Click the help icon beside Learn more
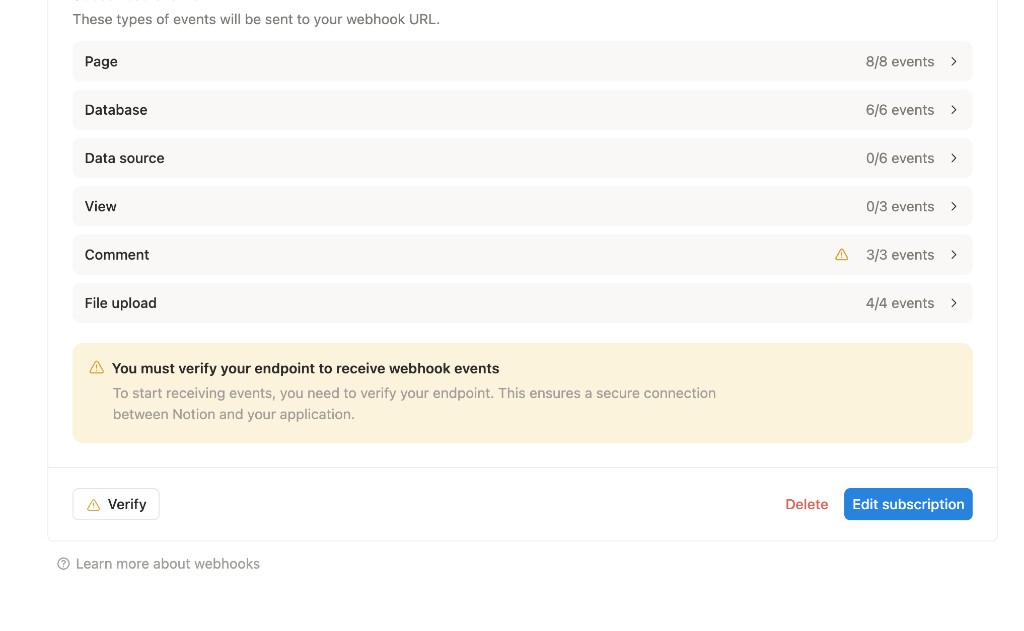This screenshot has width=1024, height=631. coord(63,564)
